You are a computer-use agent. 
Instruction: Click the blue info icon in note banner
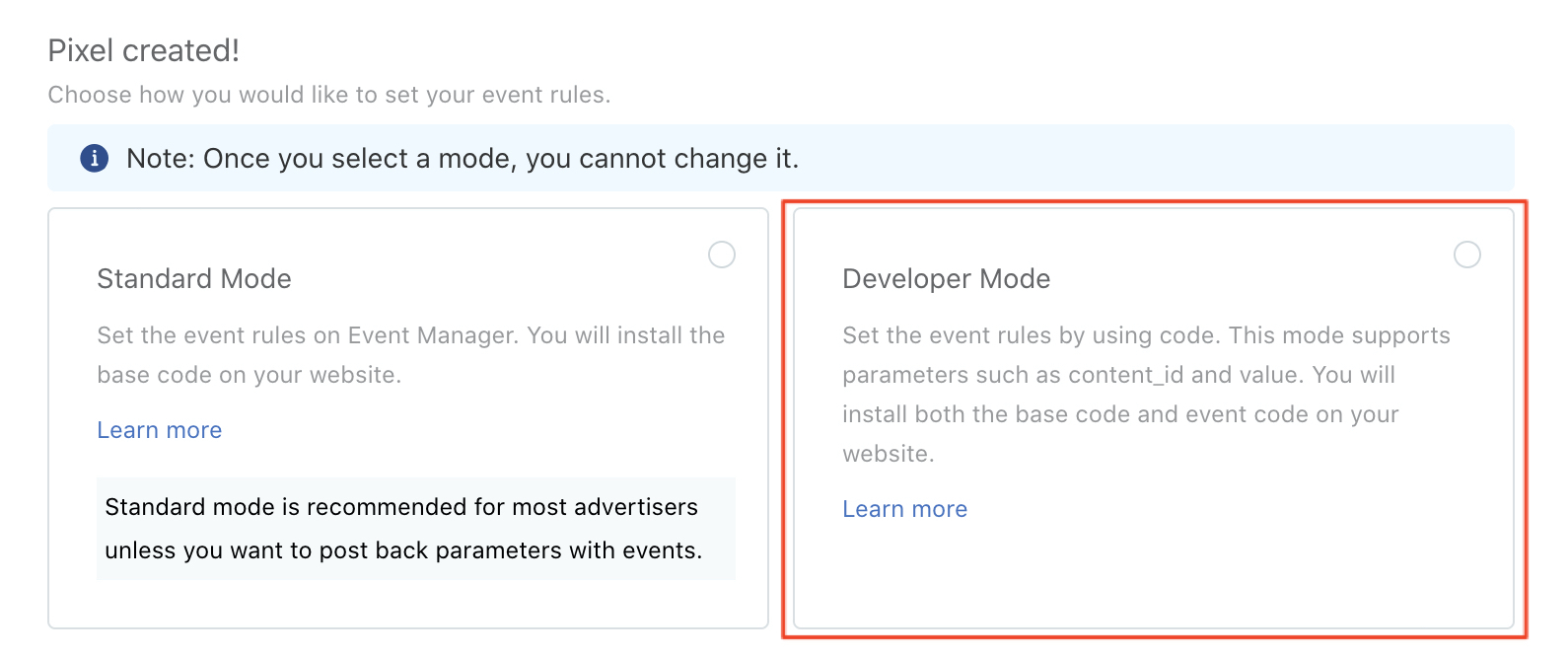pos(95,158)
